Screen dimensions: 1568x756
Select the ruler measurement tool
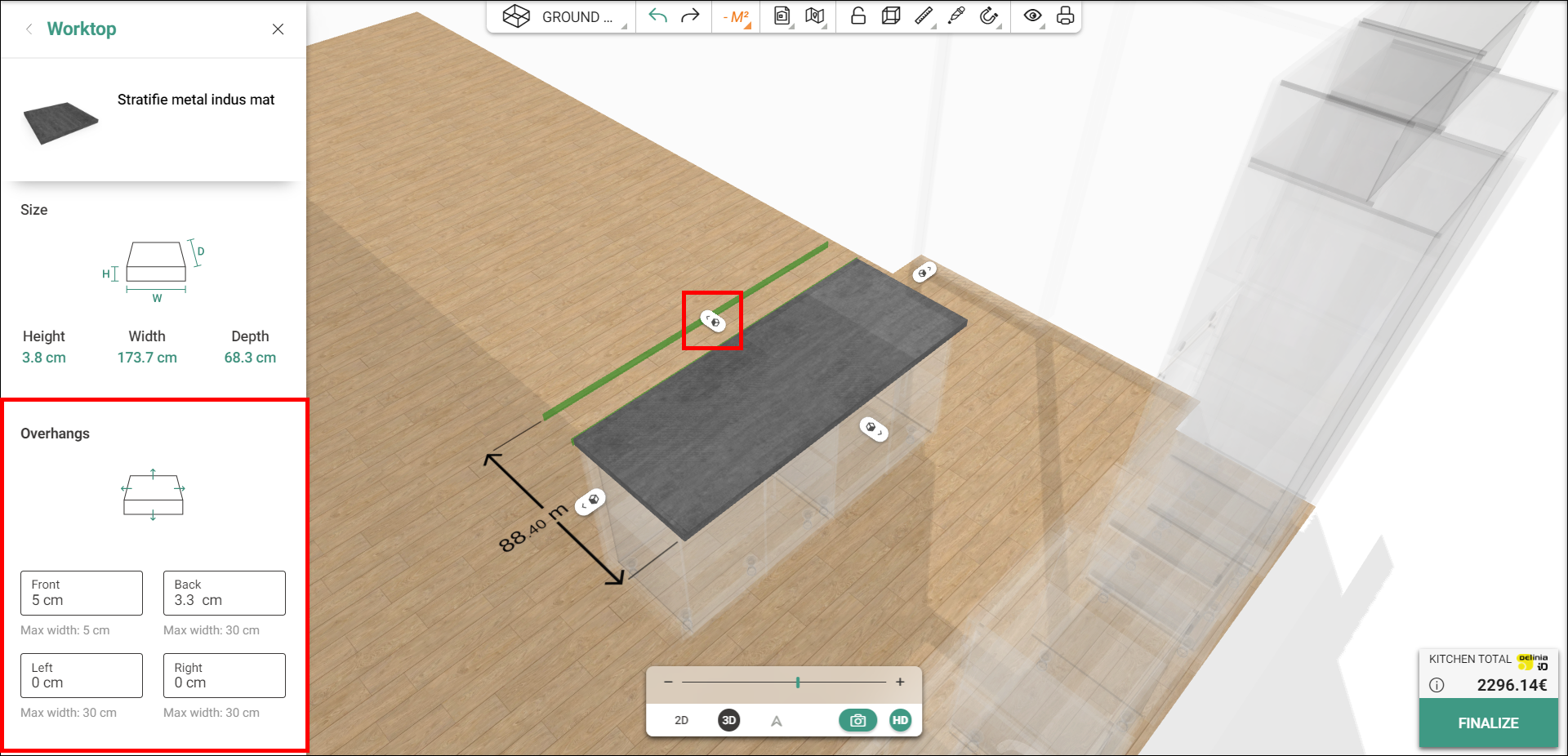(x=924, y=16)
